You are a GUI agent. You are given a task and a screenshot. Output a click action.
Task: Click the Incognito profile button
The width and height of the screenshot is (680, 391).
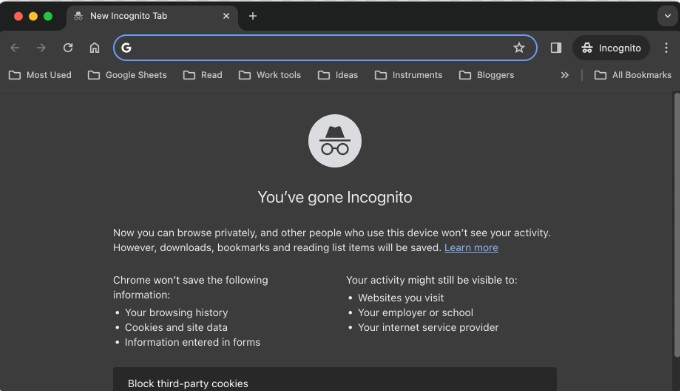point(611,48)
